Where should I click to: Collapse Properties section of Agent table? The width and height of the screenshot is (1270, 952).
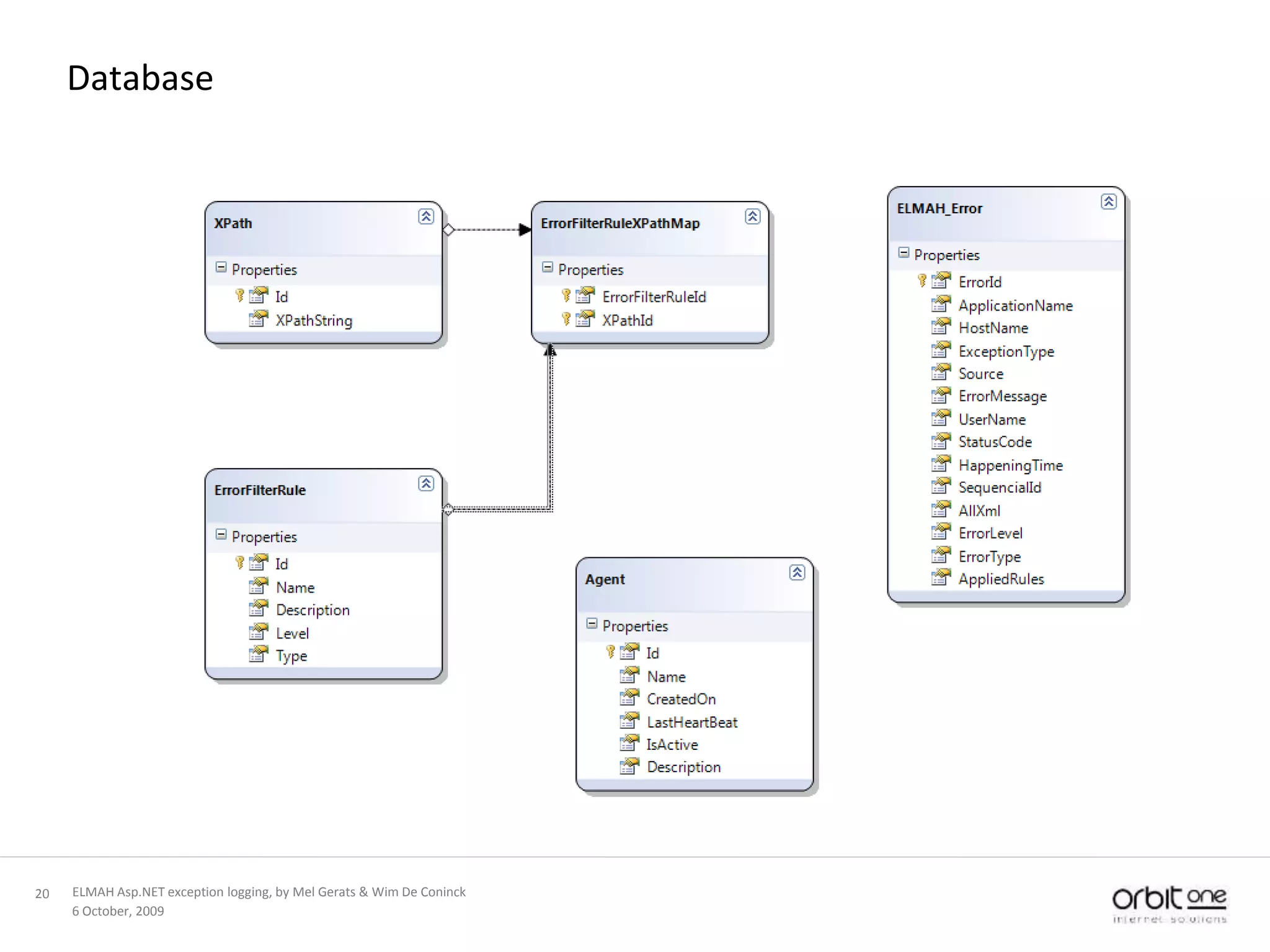pyautogui.click(x=592, y=624)
